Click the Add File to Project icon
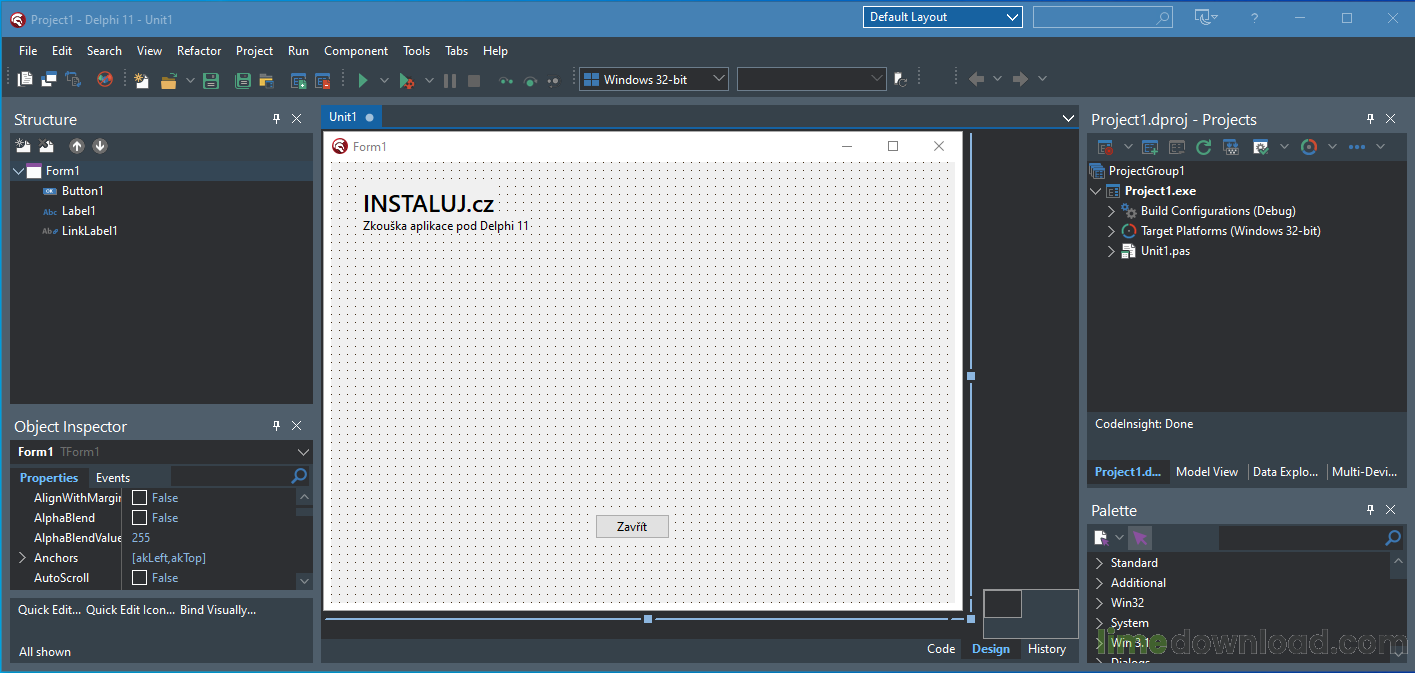This screenshot has height=673, width=1415. click(x=298, y=80)
